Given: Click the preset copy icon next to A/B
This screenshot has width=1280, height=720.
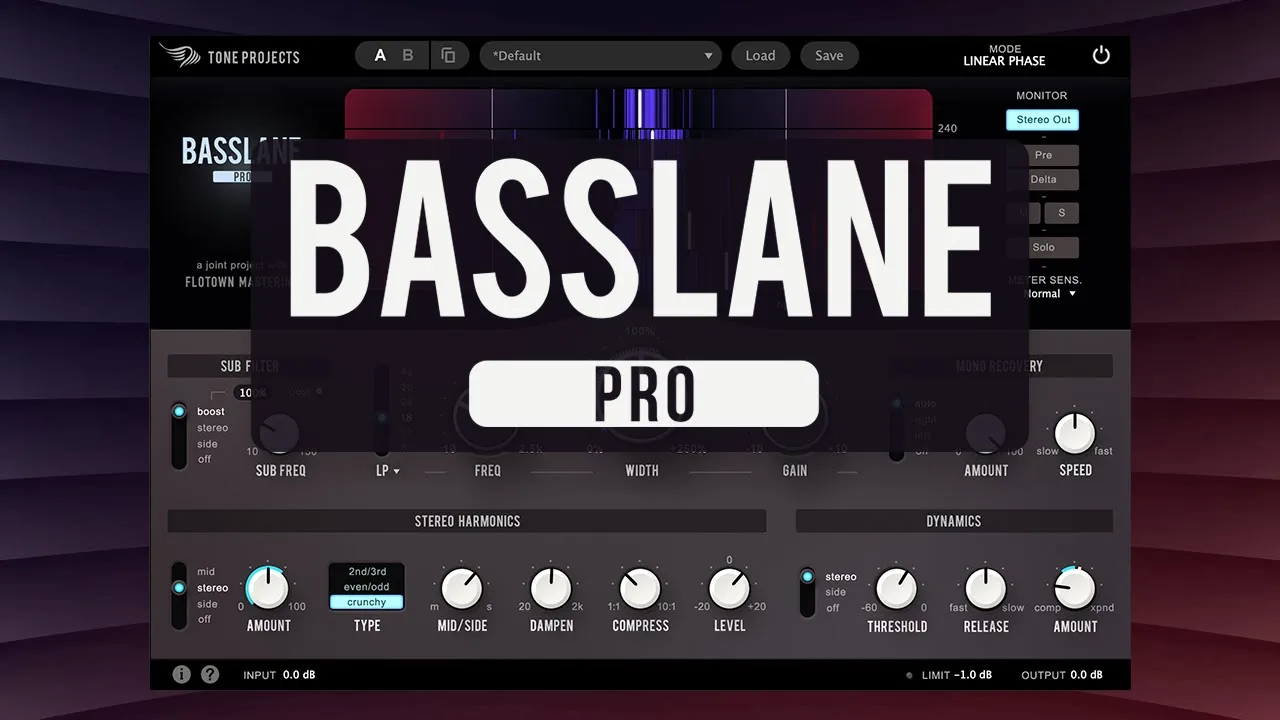Looking at the screenshot, I should [450, 55].
